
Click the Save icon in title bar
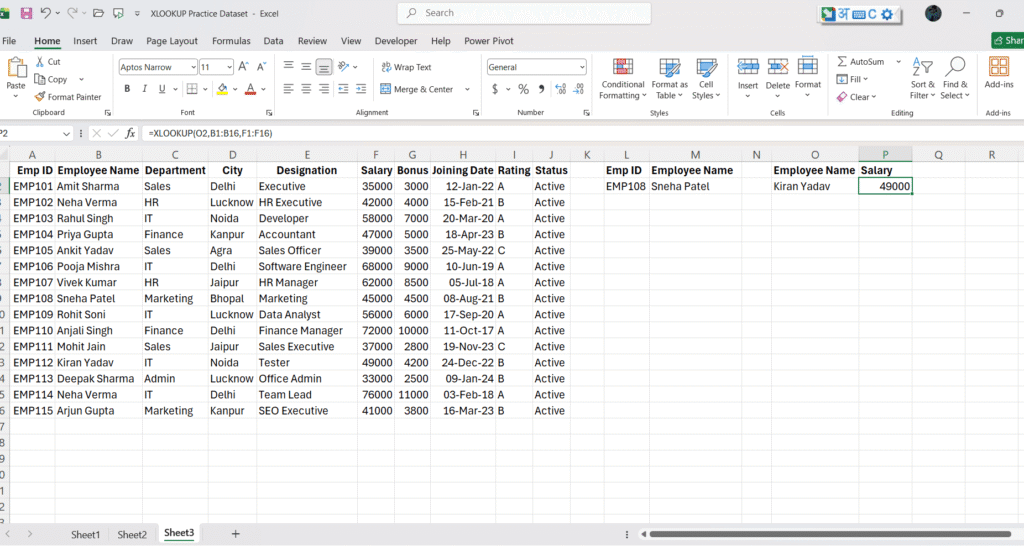(26, 13)
